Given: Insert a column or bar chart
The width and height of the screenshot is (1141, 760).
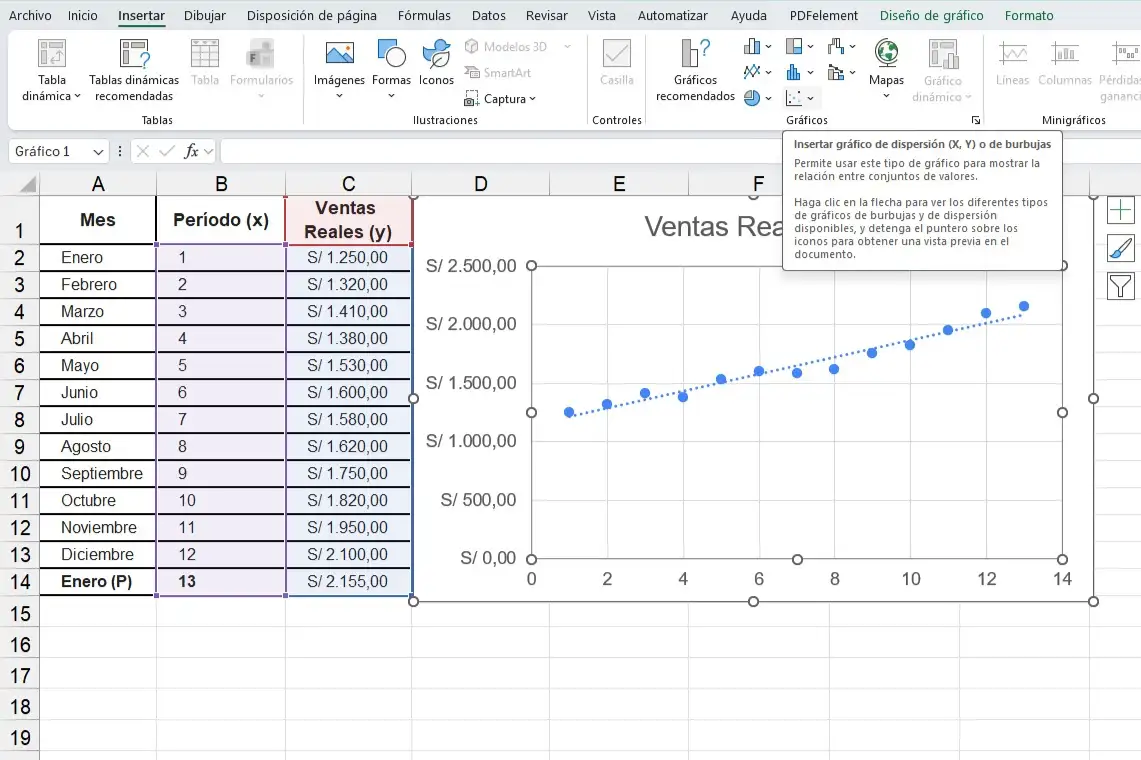Looking at the screenshot, I should pyautogui.click(x=757, y=47).
